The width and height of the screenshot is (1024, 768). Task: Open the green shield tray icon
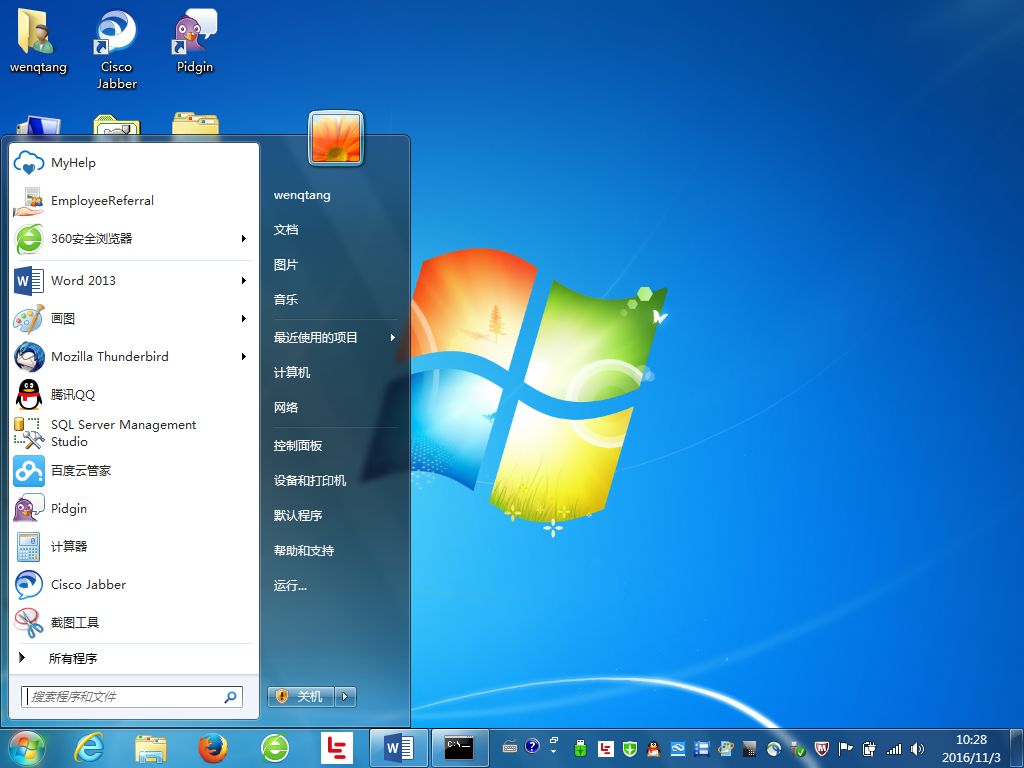[630, 748]
